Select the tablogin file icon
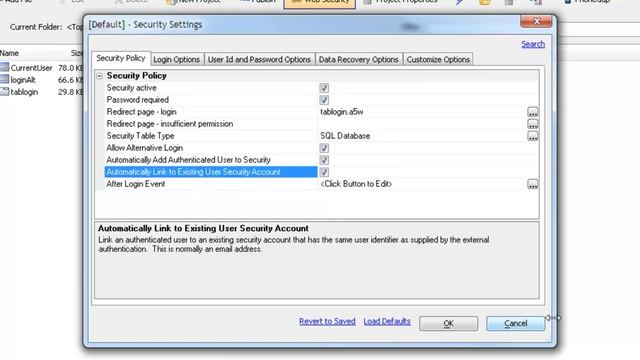This screenshot has height=360, width=640. coord(4,91)
